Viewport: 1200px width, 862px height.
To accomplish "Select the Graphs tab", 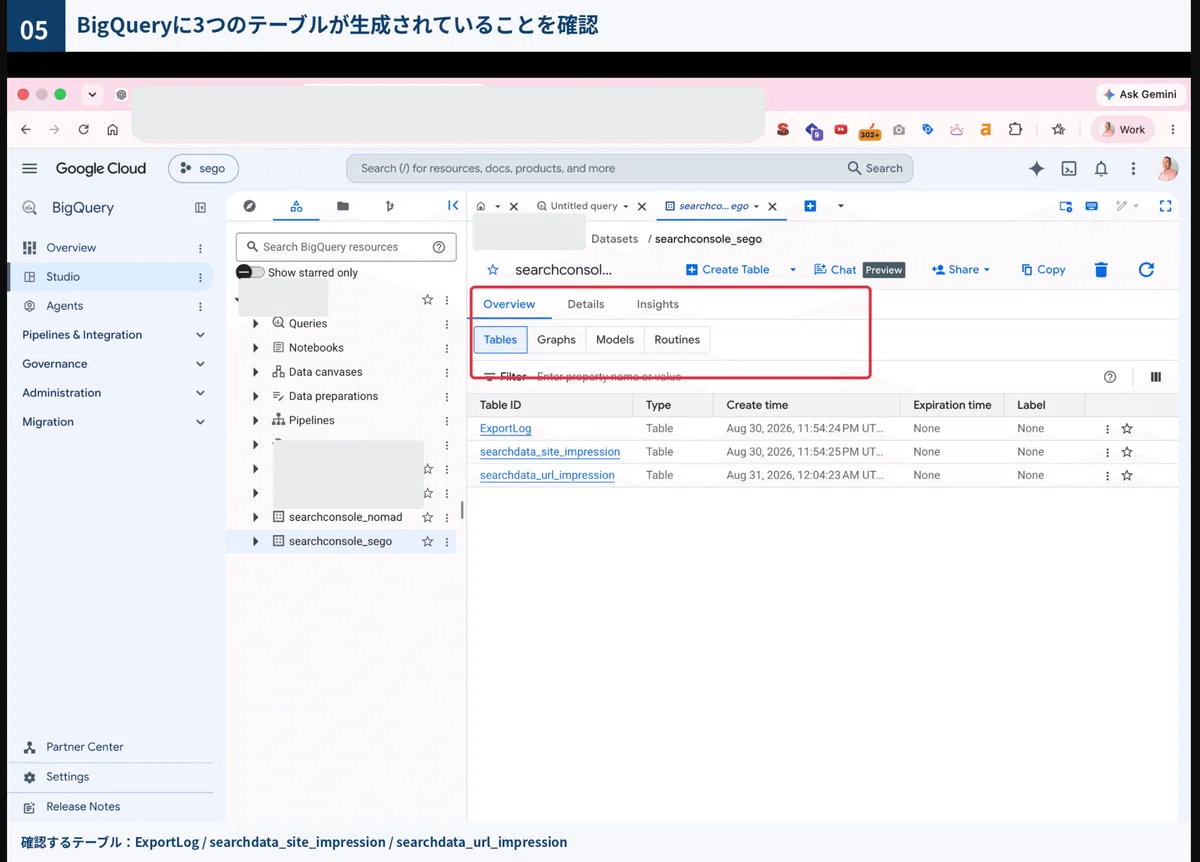I will click(556, 340).
